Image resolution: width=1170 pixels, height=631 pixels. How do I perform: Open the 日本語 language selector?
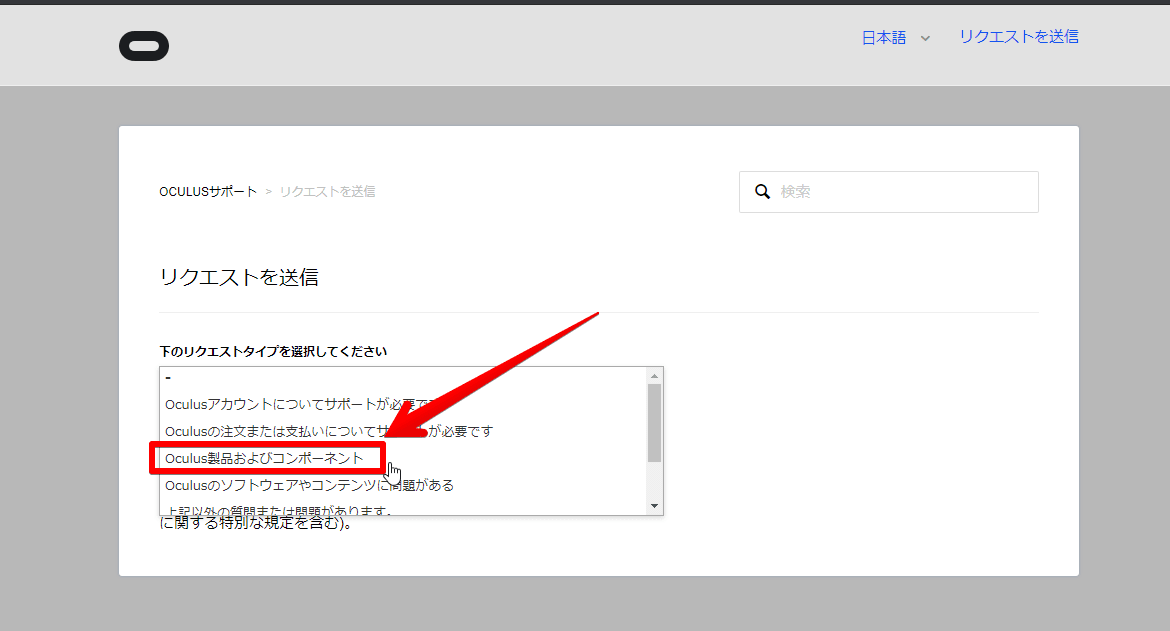[x=884, y=38]
